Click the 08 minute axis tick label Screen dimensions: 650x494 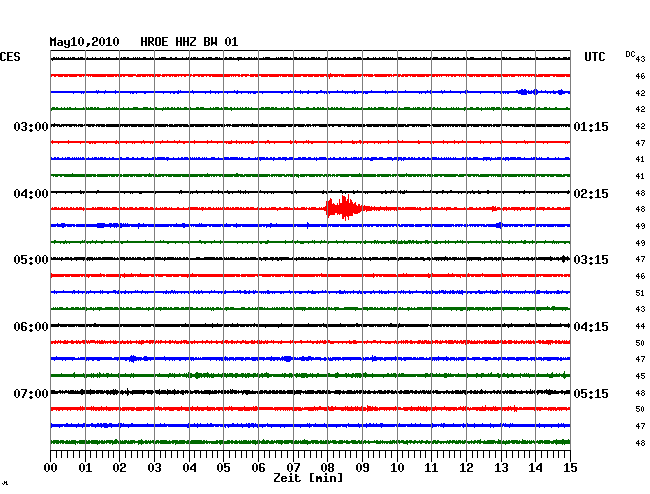pyautogui.click(x=327, y=467)
